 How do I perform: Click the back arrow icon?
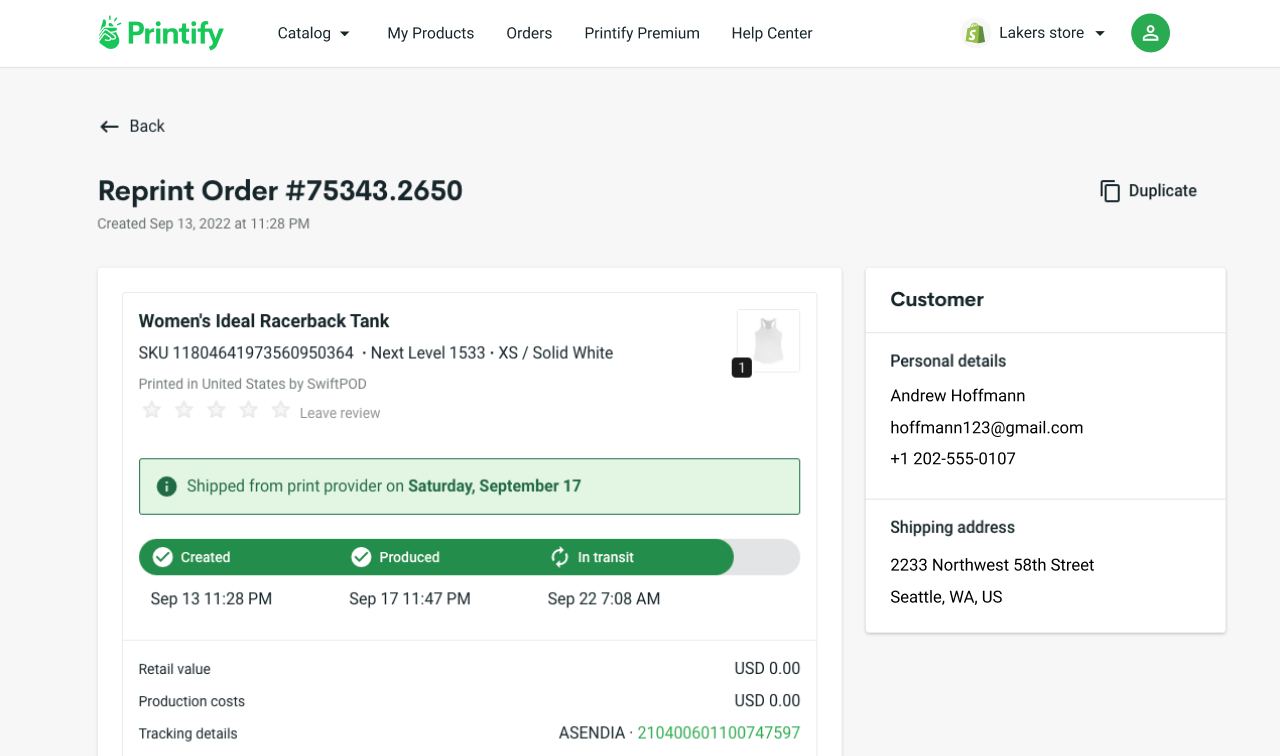(109, 126)
